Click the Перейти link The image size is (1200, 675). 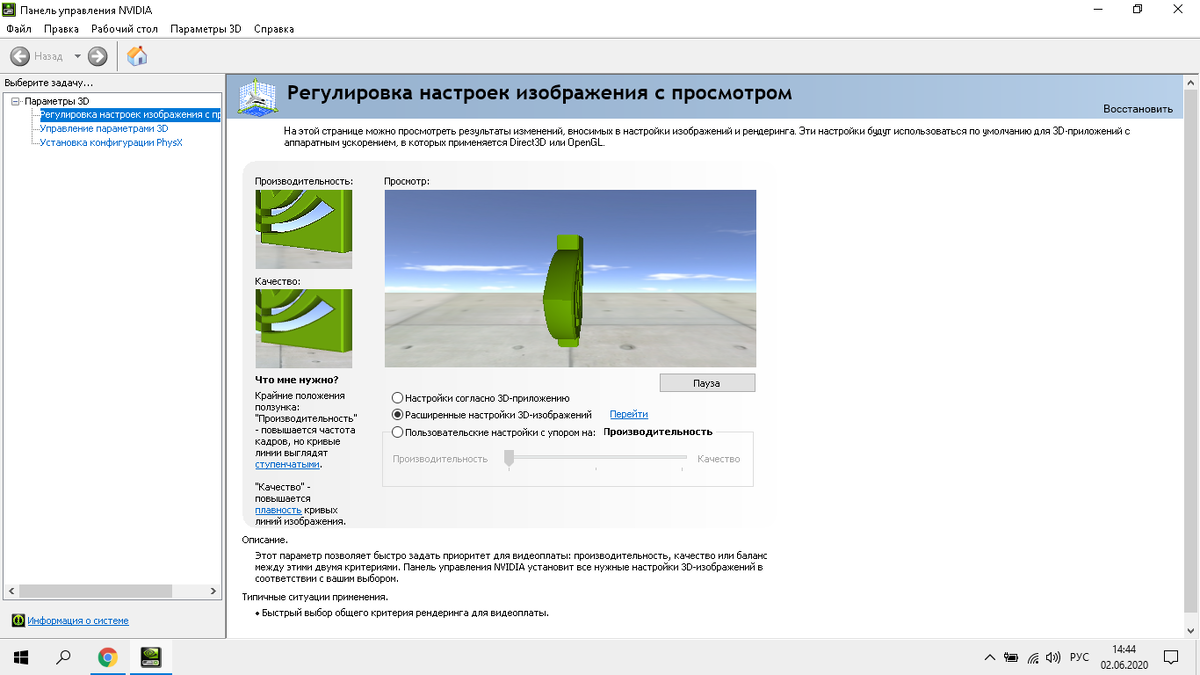pyautogui.click(x=629, y=414)
